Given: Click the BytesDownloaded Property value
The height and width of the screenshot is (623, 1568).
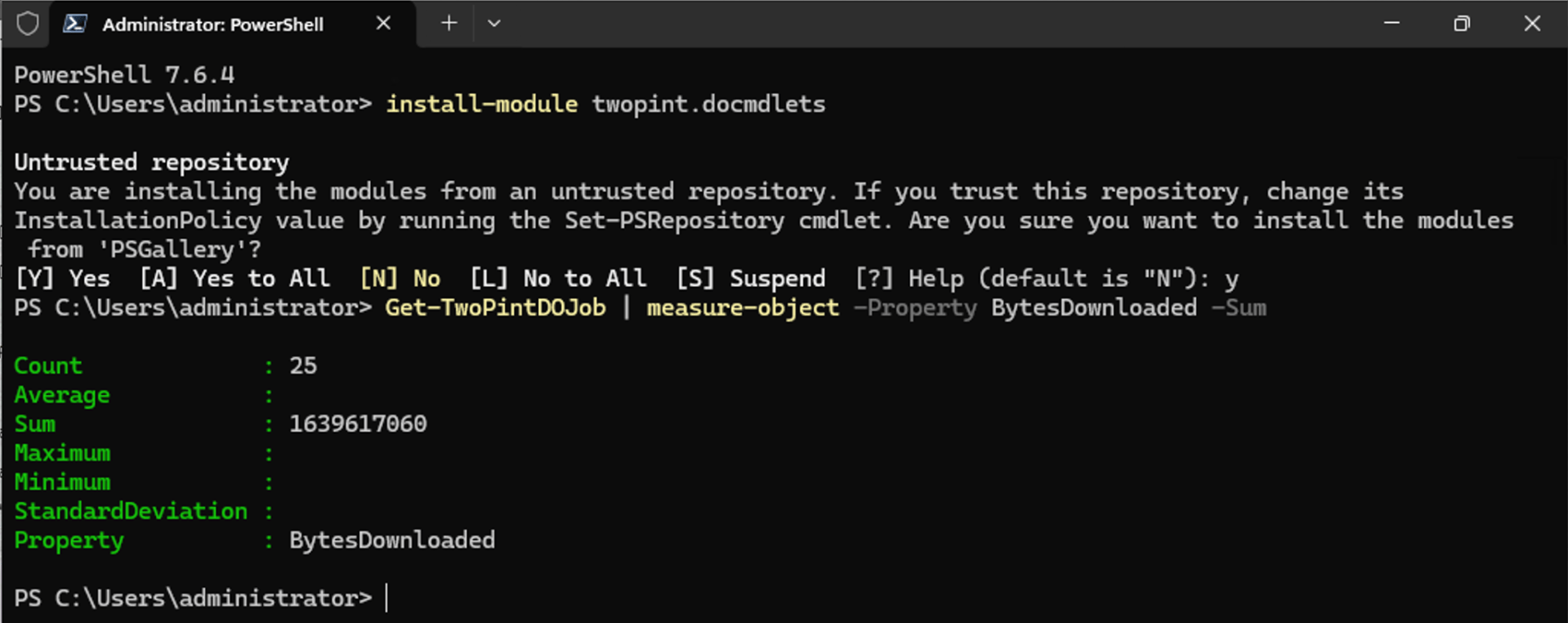Looking at the screenshot, I should click(x=392, y=540).
